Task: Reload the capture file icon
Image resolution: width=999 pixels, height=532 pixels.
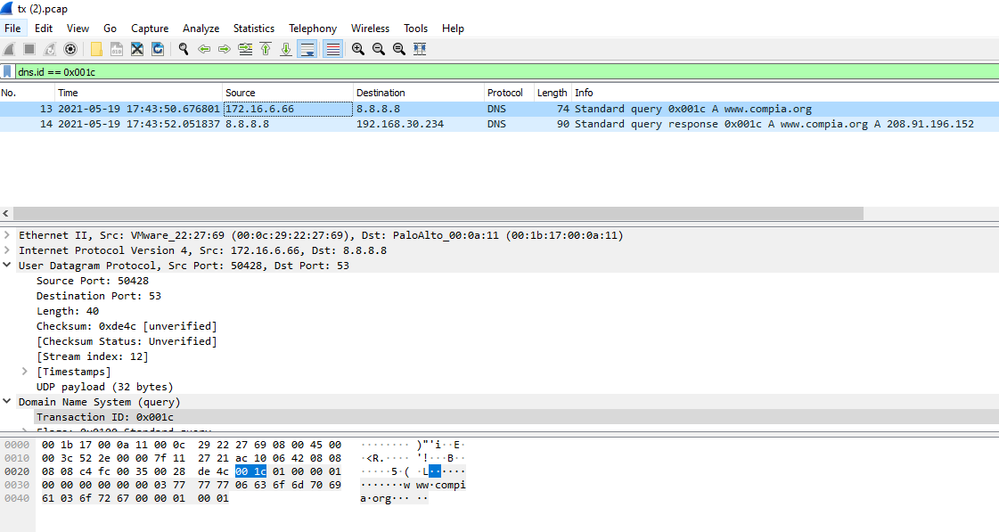Action: (x=157, y=49)
